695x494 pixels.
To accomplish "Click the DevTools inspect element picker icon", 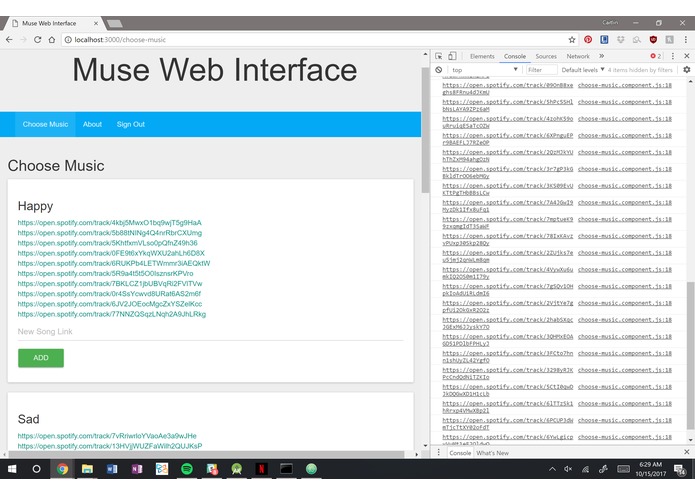I will (x=438, y=56).
